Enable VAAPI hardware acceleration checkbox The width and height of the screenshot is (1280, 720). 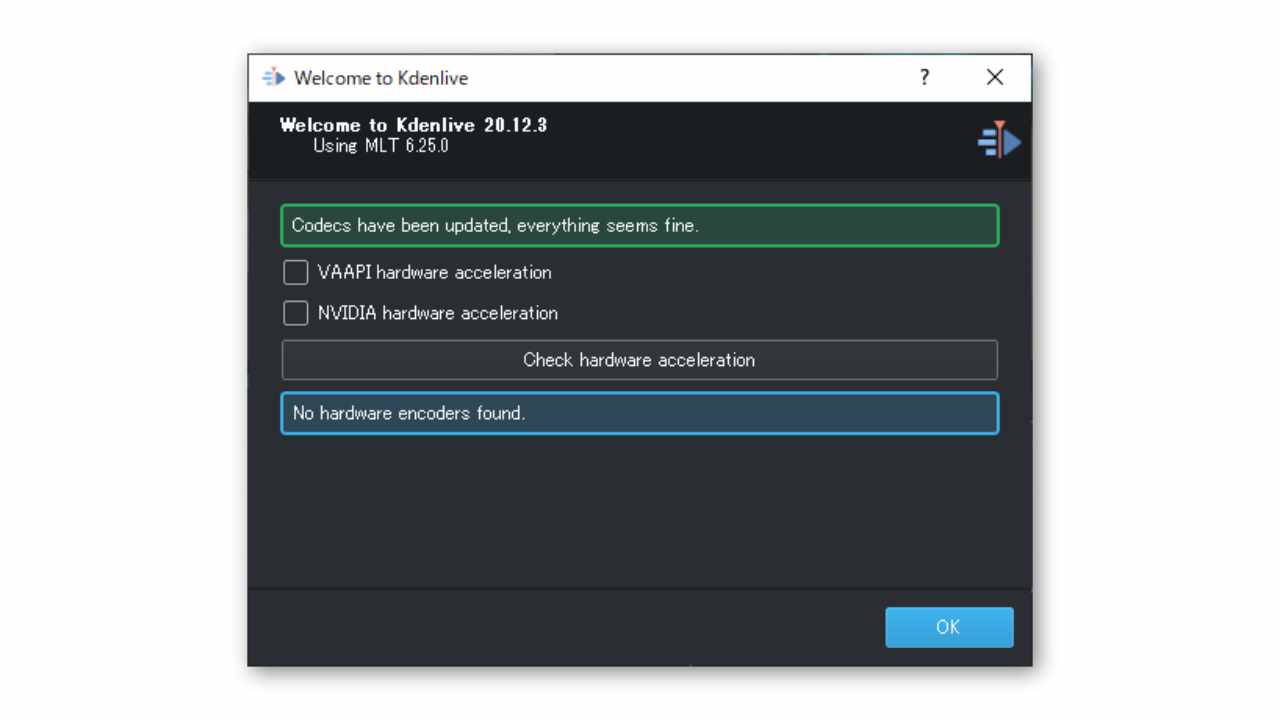pos(296,272)
